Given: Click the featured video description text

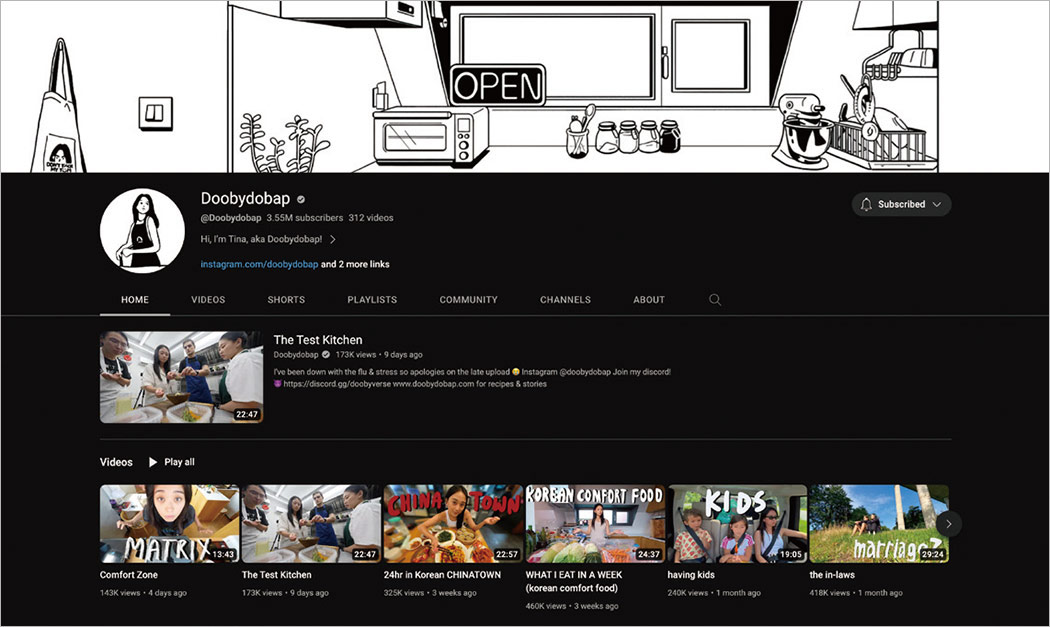Looking at the screenshot, I should [x=472, y=378].
